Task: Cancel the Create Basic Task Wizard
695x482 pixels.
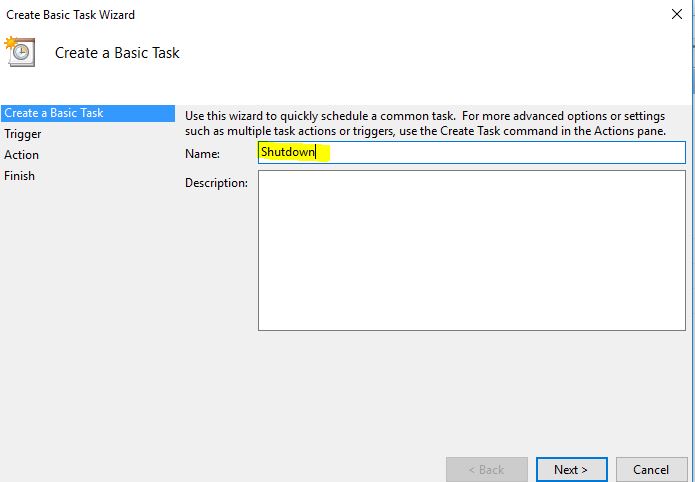Action: coord(651,470)
